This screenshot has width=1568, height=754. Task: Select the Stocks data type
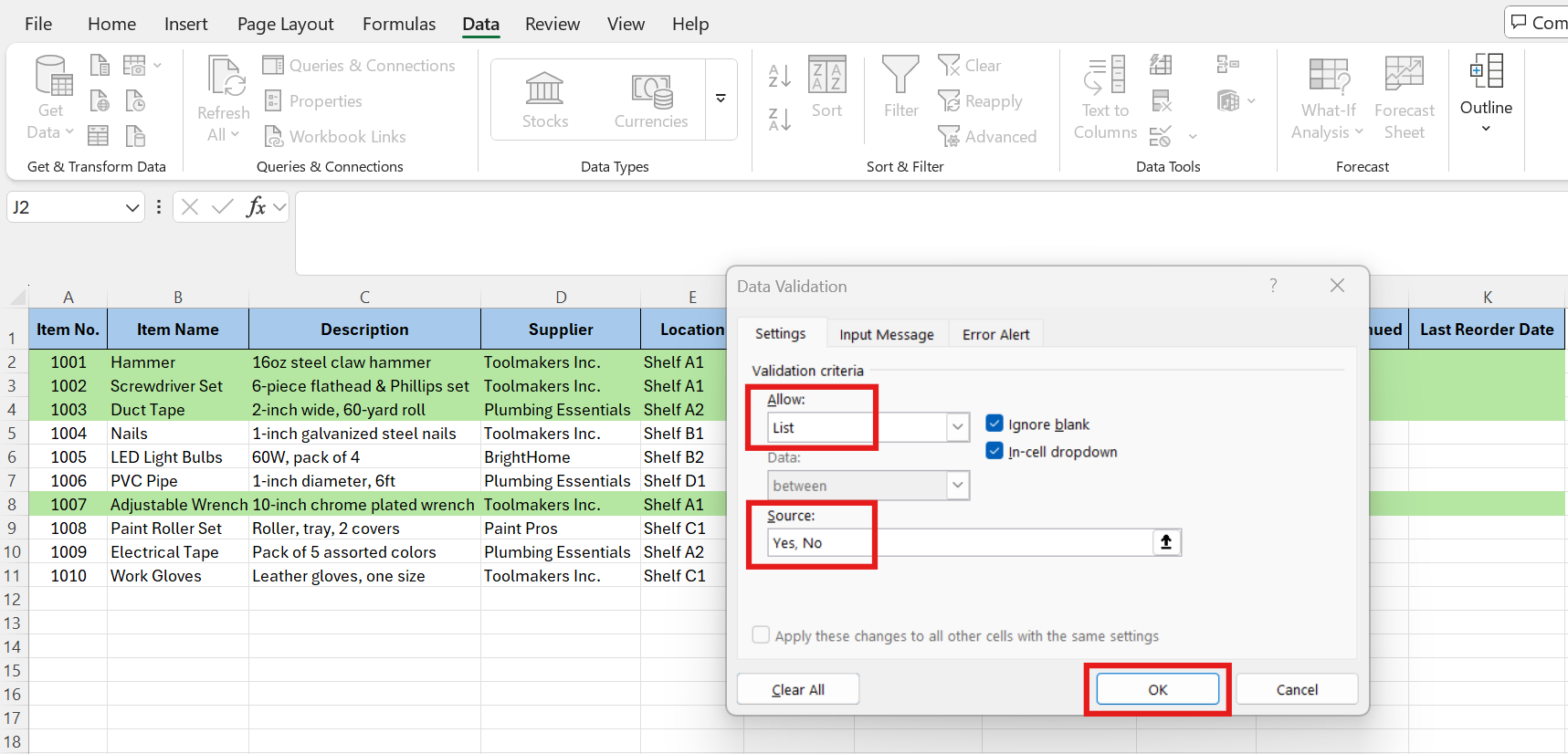tap(545, 99)
